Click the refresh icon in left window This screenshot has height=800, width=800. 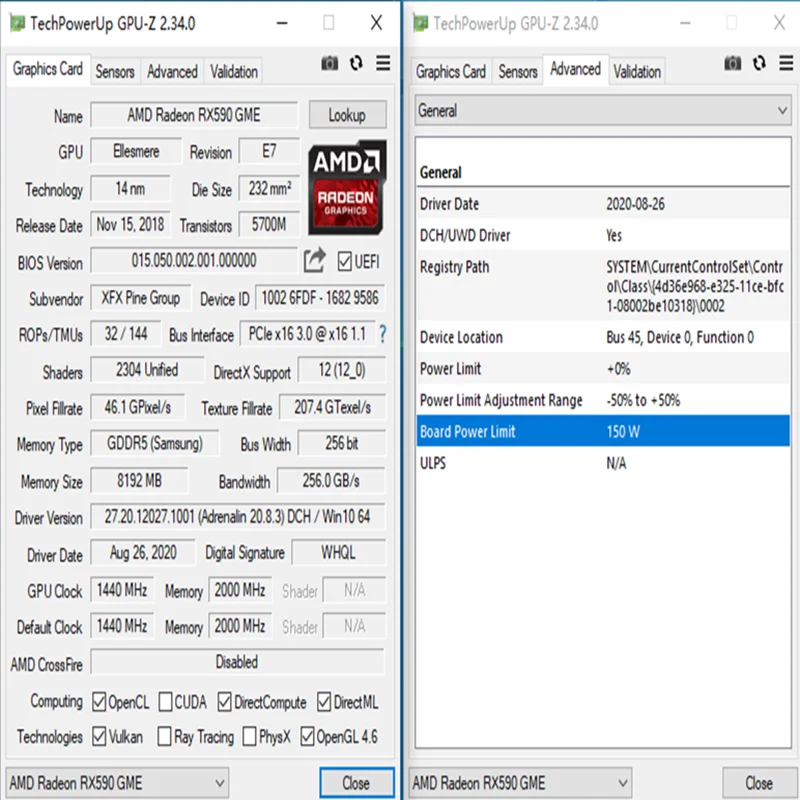[x=356, y=63]
